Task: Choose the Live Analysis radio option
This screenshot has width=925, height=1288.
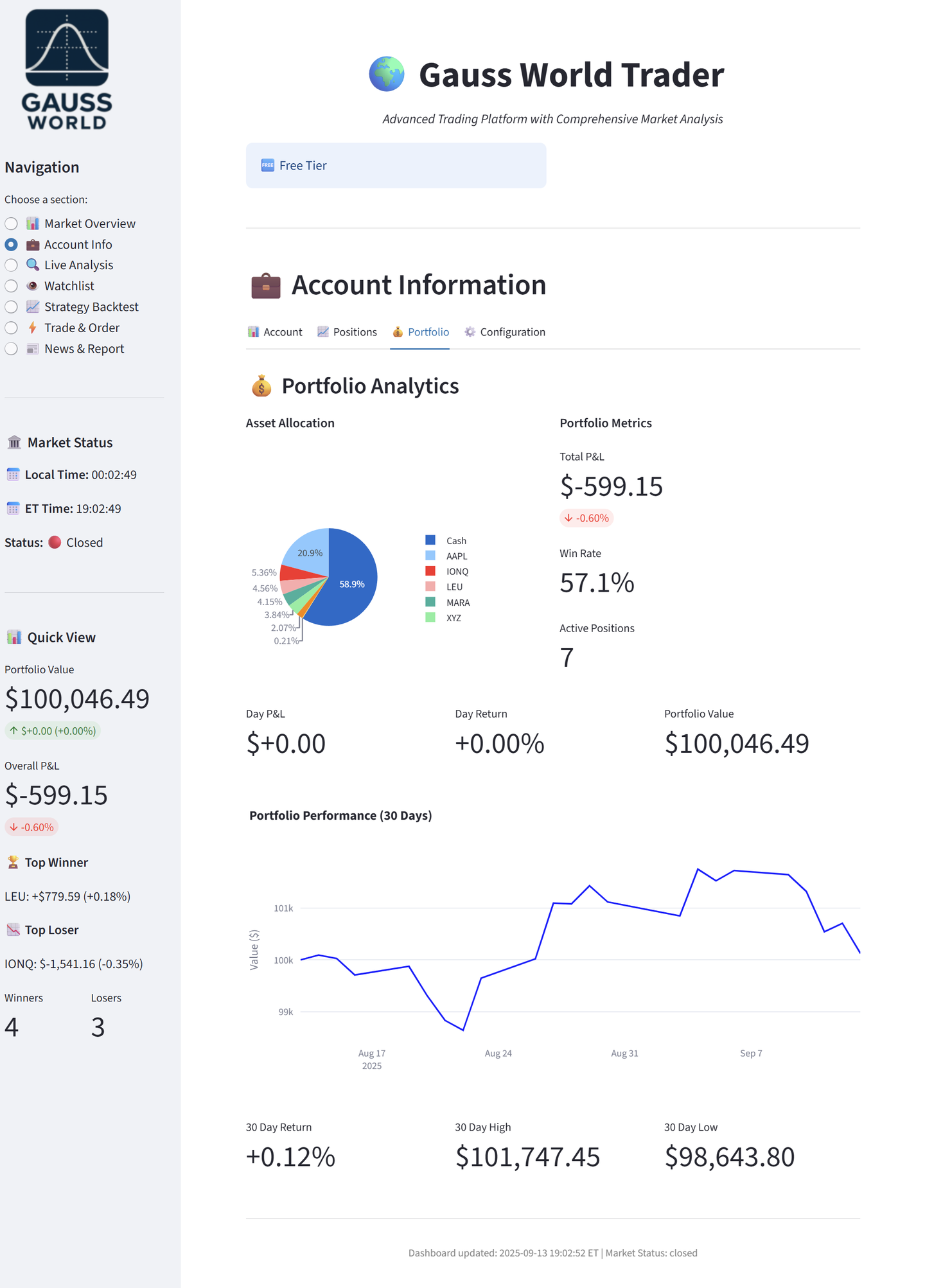Action: click(x=12, y=265)
